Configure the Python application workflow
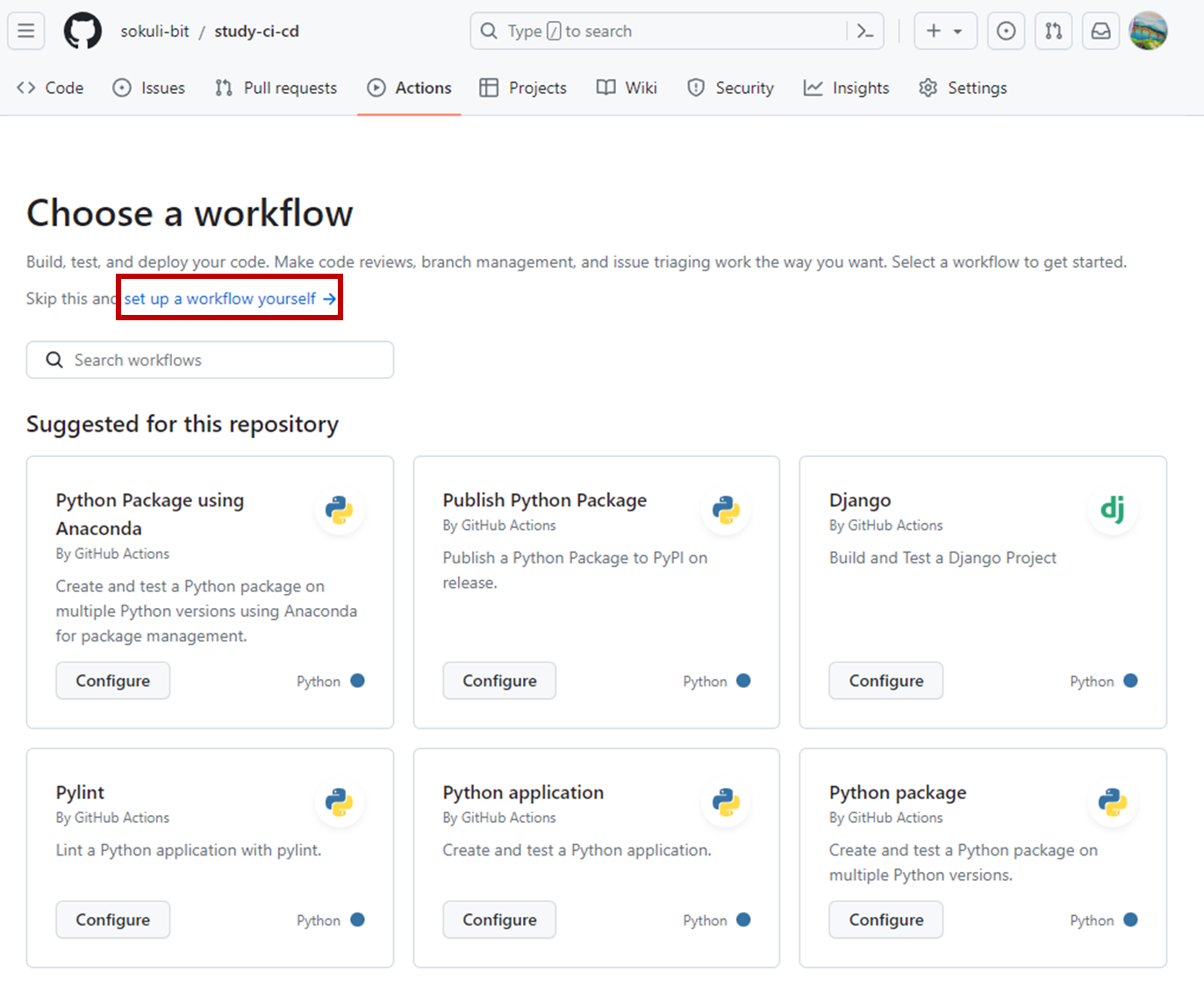The height and width of the screenshot is (987, 1204). [x=499, y=919]
